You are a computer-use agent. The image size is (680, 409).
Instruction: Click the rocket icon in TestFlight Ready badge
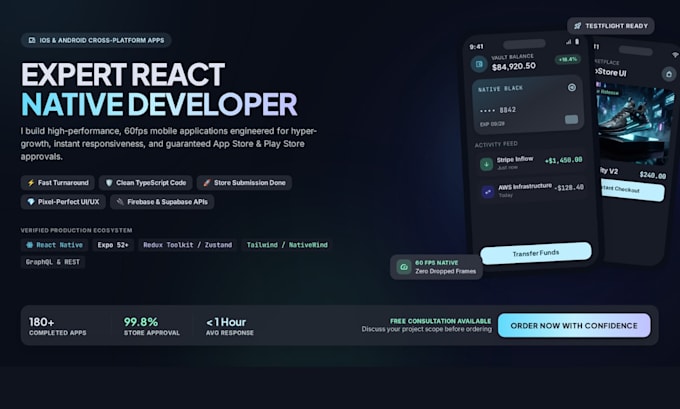pyautogui.click(x=578, y=26)
